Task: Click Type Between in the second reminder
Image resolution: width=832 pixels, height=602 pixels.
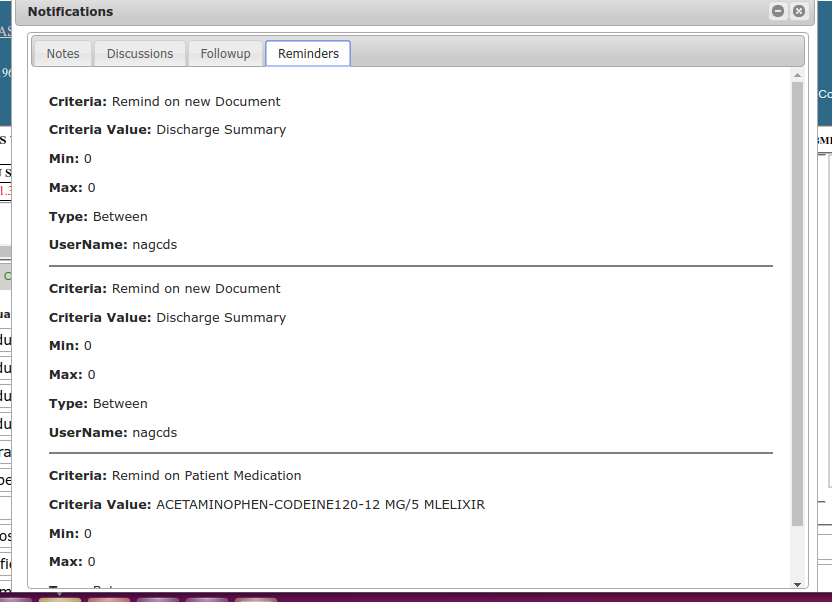Action: click(120, 404)
